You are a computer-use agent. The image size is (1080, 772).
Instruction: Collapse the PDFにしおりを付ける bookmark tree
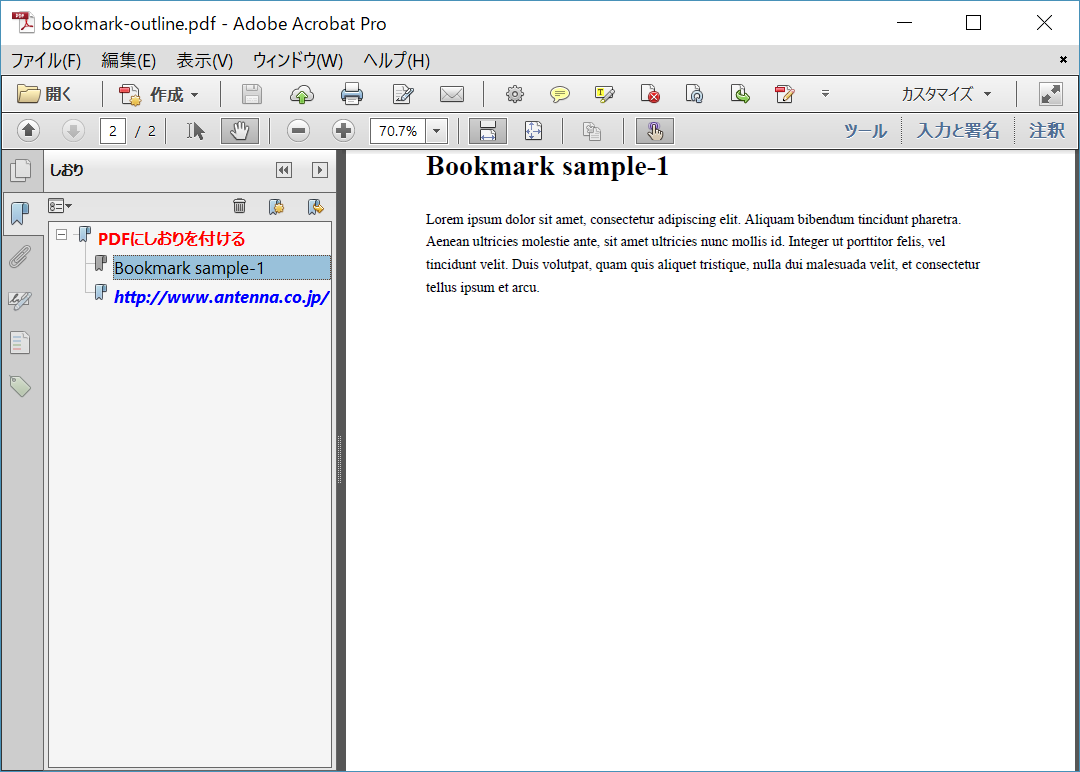pos(61,234)
